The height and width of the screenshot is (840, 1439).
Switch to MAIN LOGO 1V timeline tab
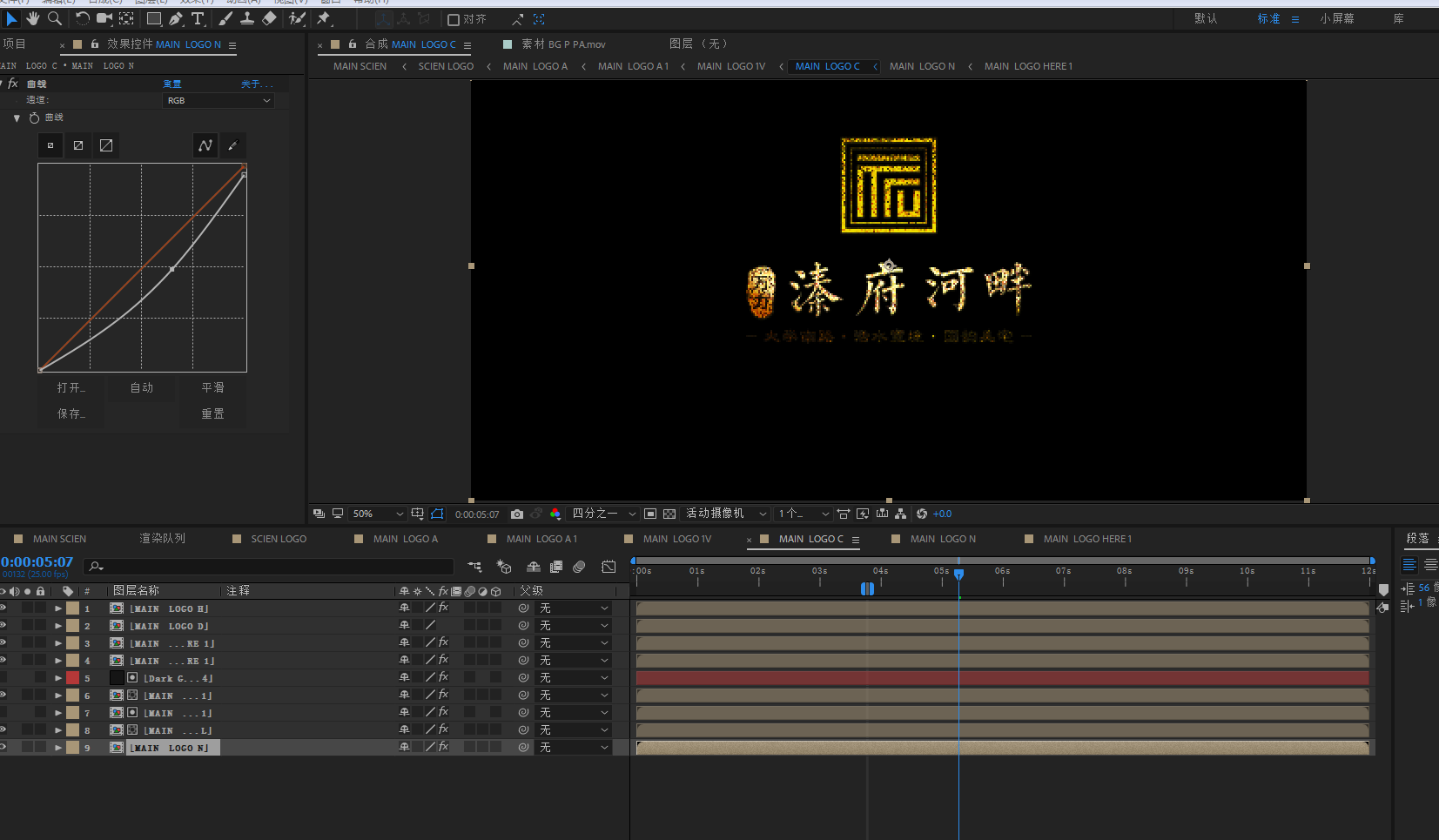(x=677, y=539)
